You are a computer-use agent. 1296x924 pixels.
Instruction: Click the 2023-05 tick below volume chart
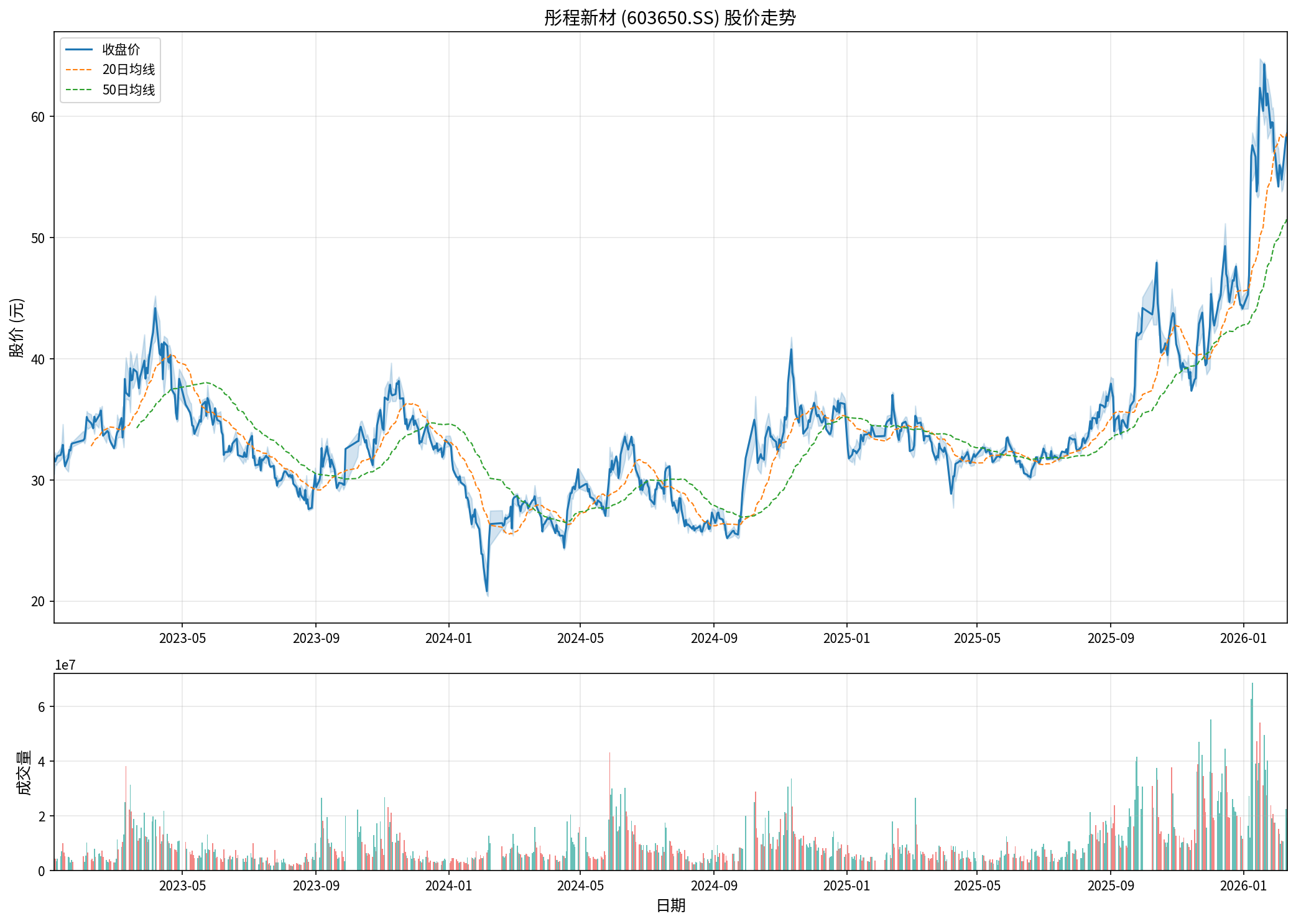[x=182, y=885]
